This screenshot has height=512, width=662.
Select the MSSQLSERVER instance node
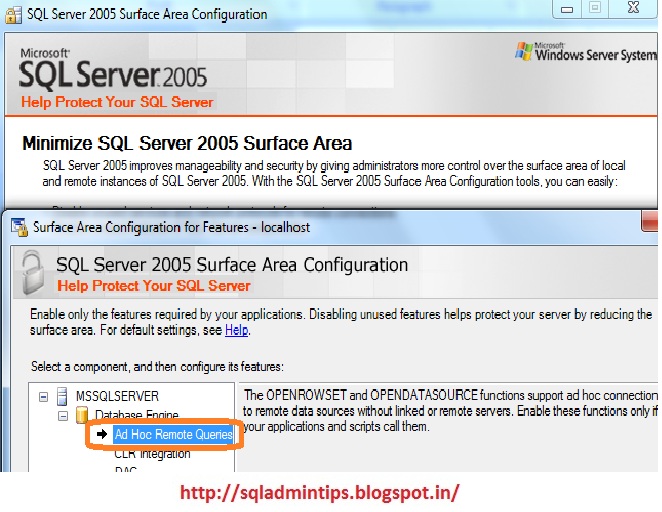pyautogui.click(x=117, y=396)
